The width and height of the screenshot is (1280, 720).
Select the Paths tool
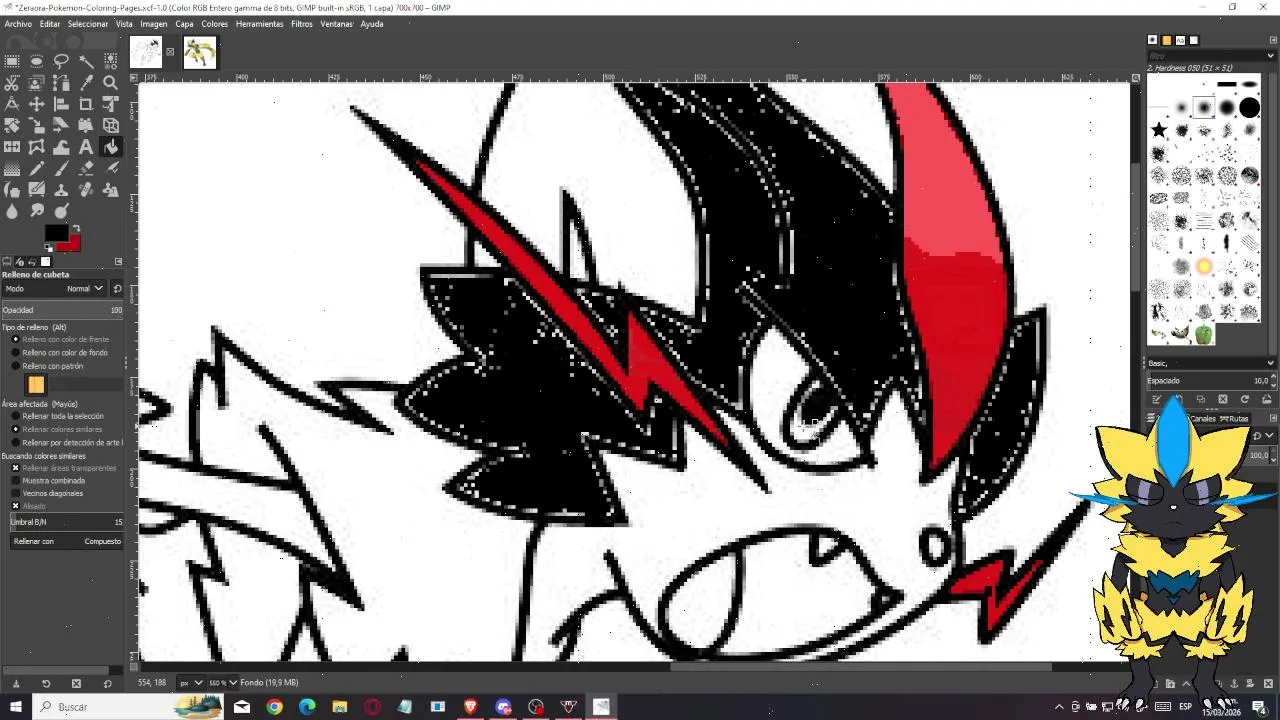coord(61,83)
